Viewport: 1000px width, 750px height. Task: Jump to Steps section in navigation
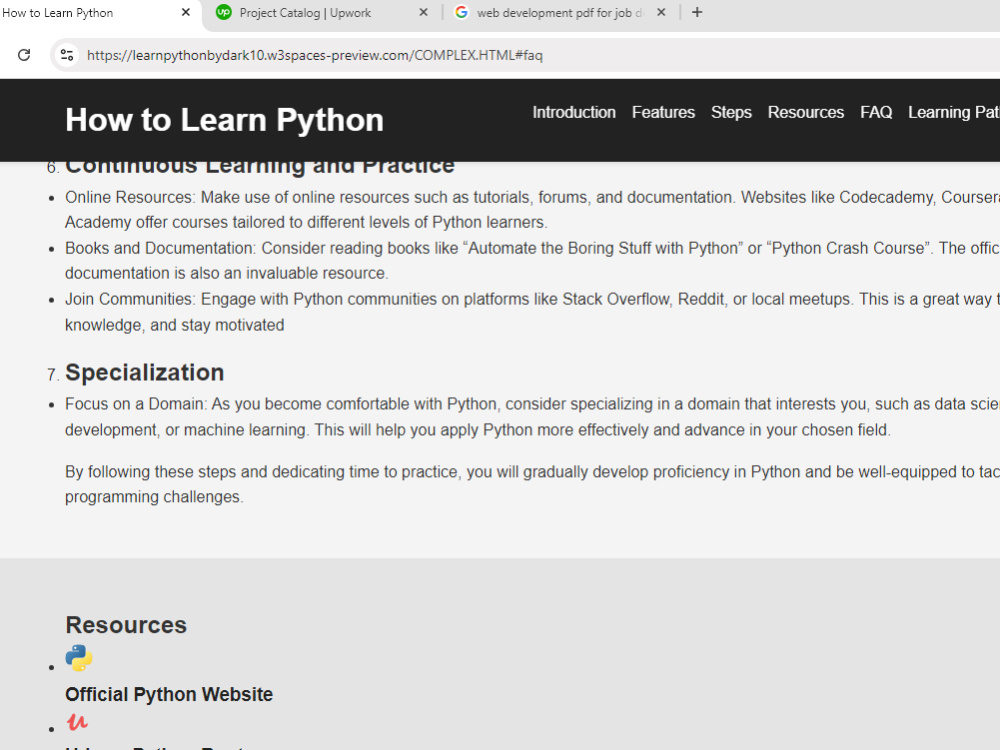731,112
